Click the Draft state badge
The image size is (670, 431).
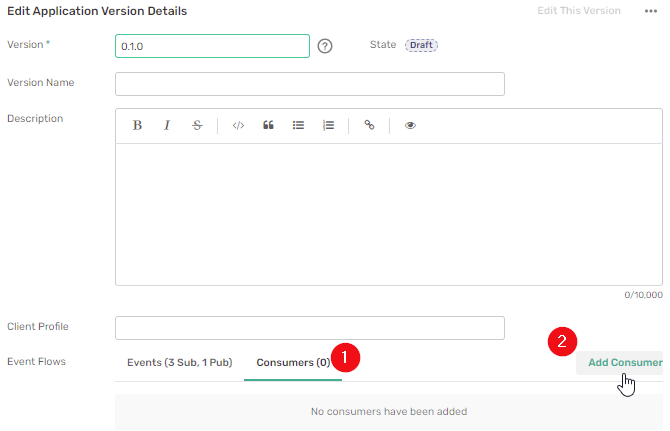pos(421,46)
